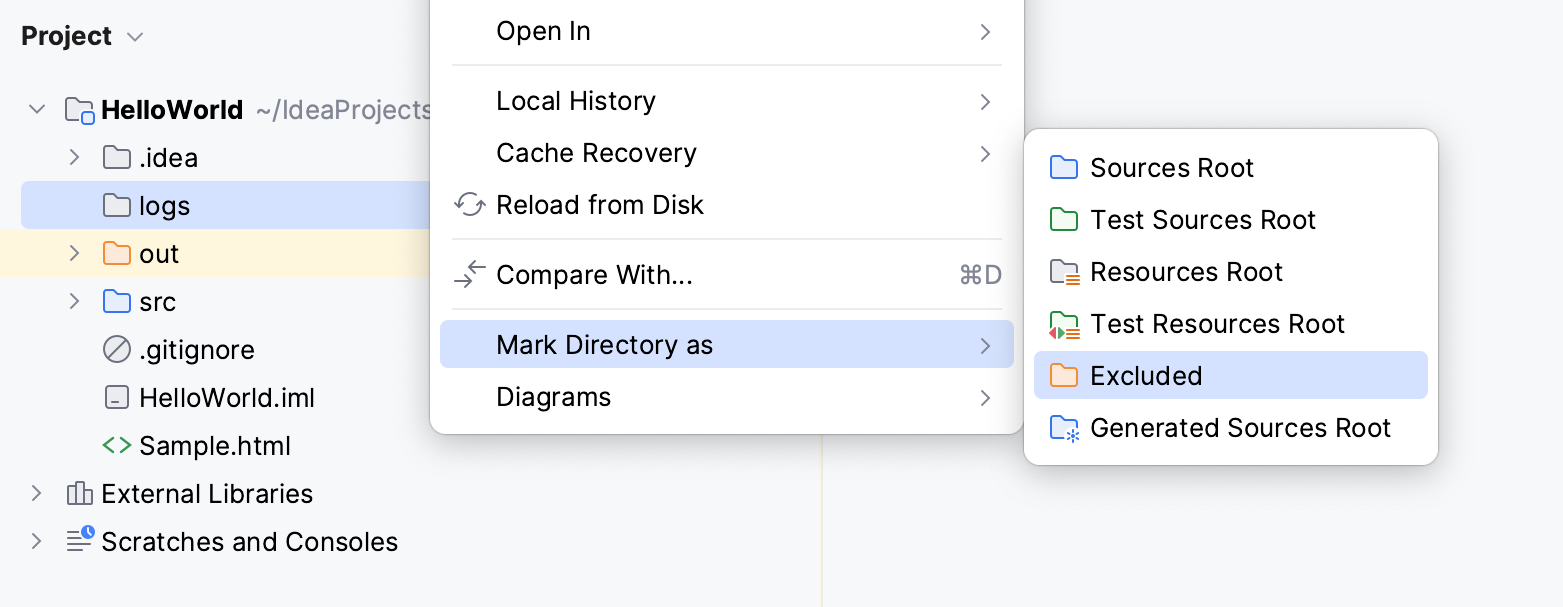1563x607 pixels.
Task: Open the Diagrams menu item
Action: click(553, 396)
